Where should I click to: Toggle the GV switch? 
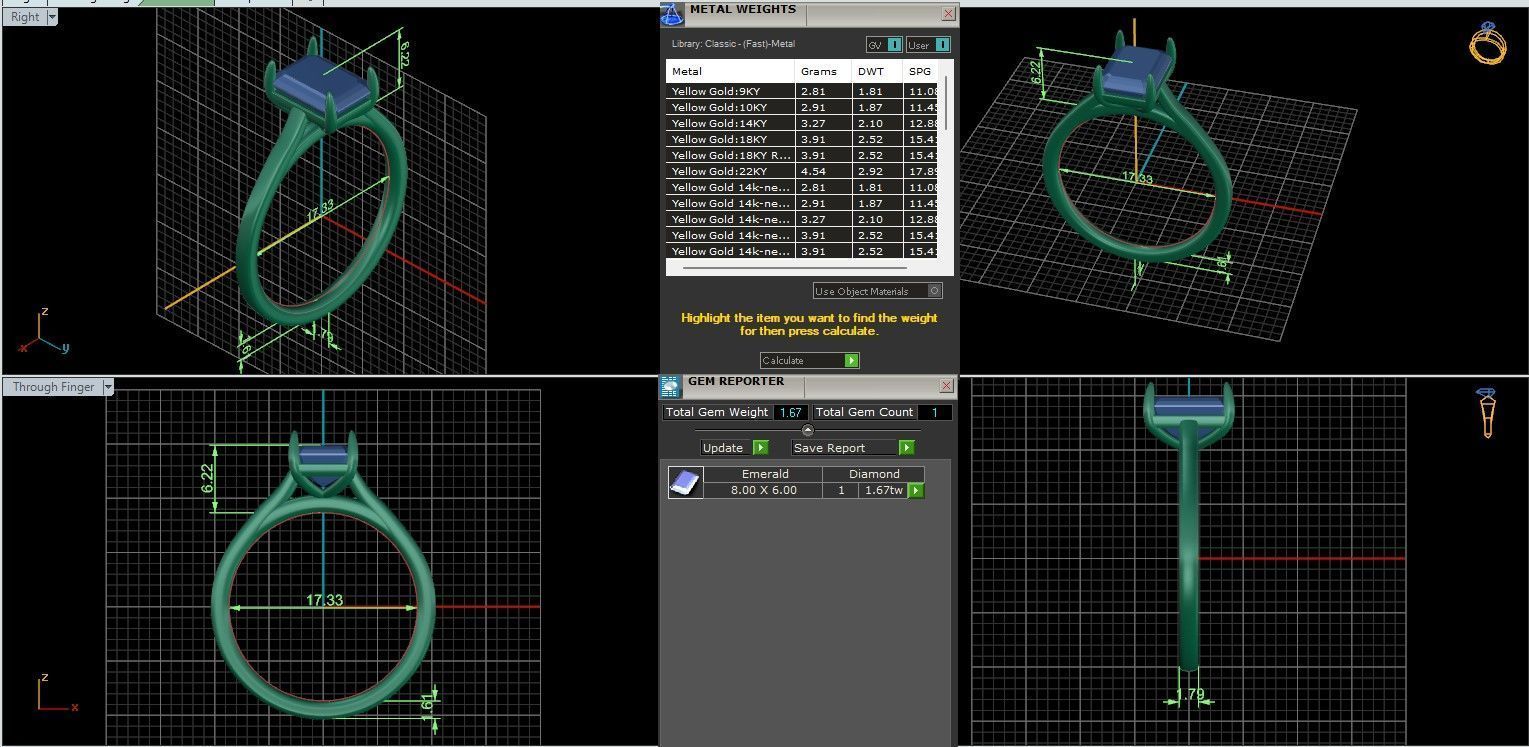point(884,45)
